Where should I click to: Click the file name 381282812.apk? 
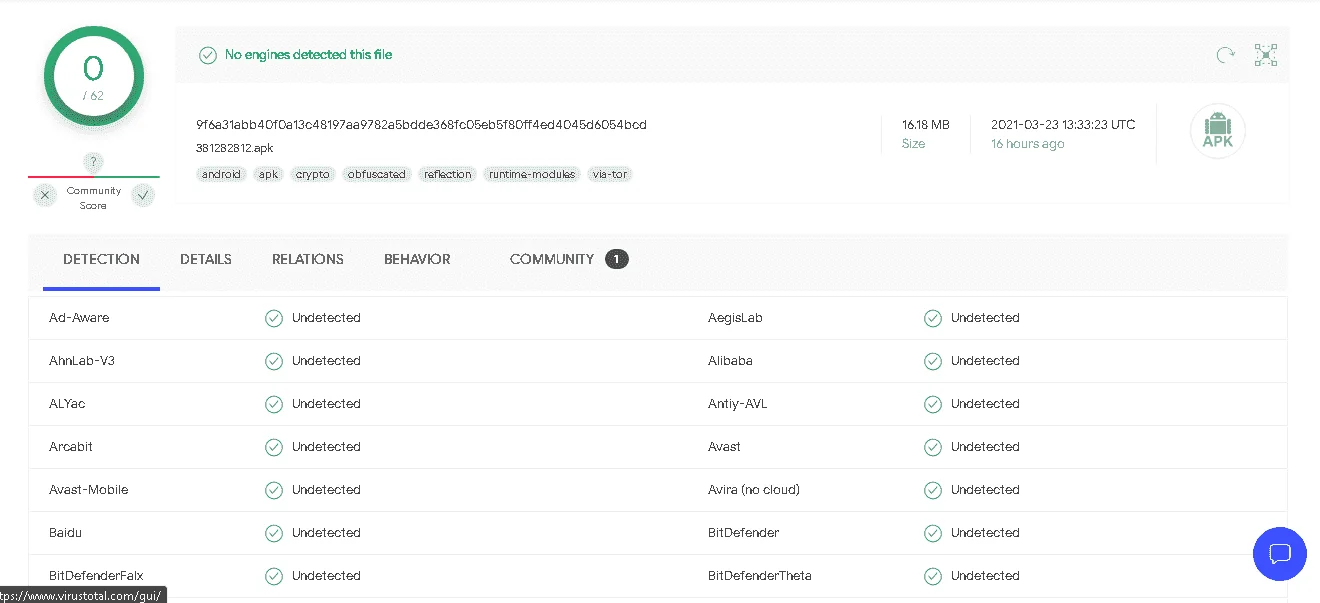tap(235, 148)
